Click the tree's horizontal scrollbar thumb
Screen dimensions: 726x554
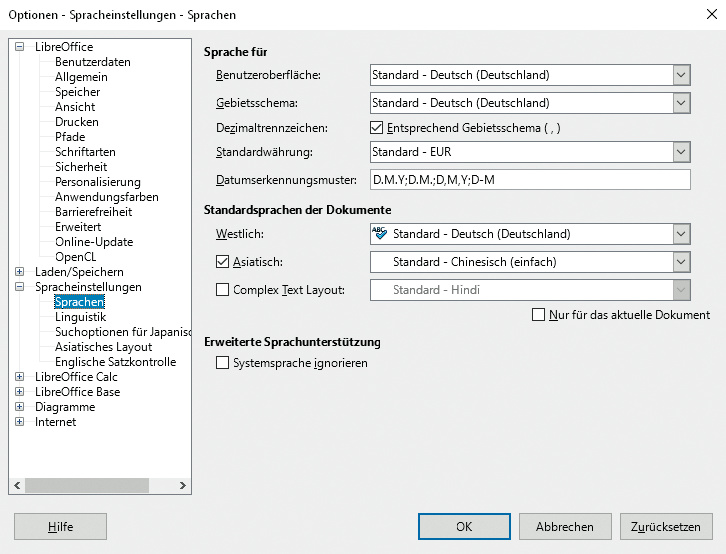click(x=87, y=485)
